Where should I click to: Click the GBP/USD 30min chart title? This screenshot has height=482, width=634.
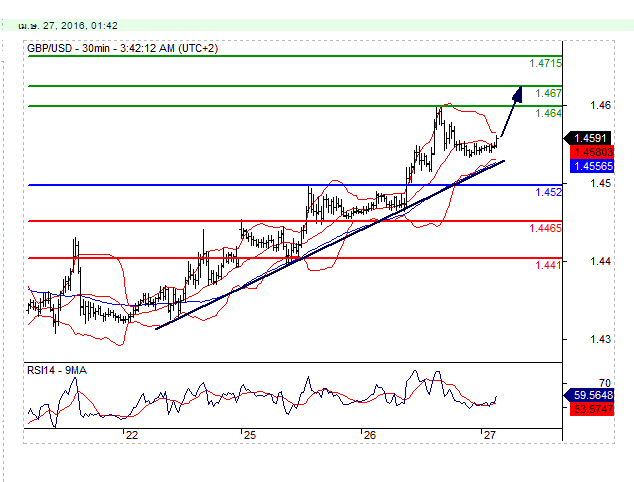tap(123, 49)
